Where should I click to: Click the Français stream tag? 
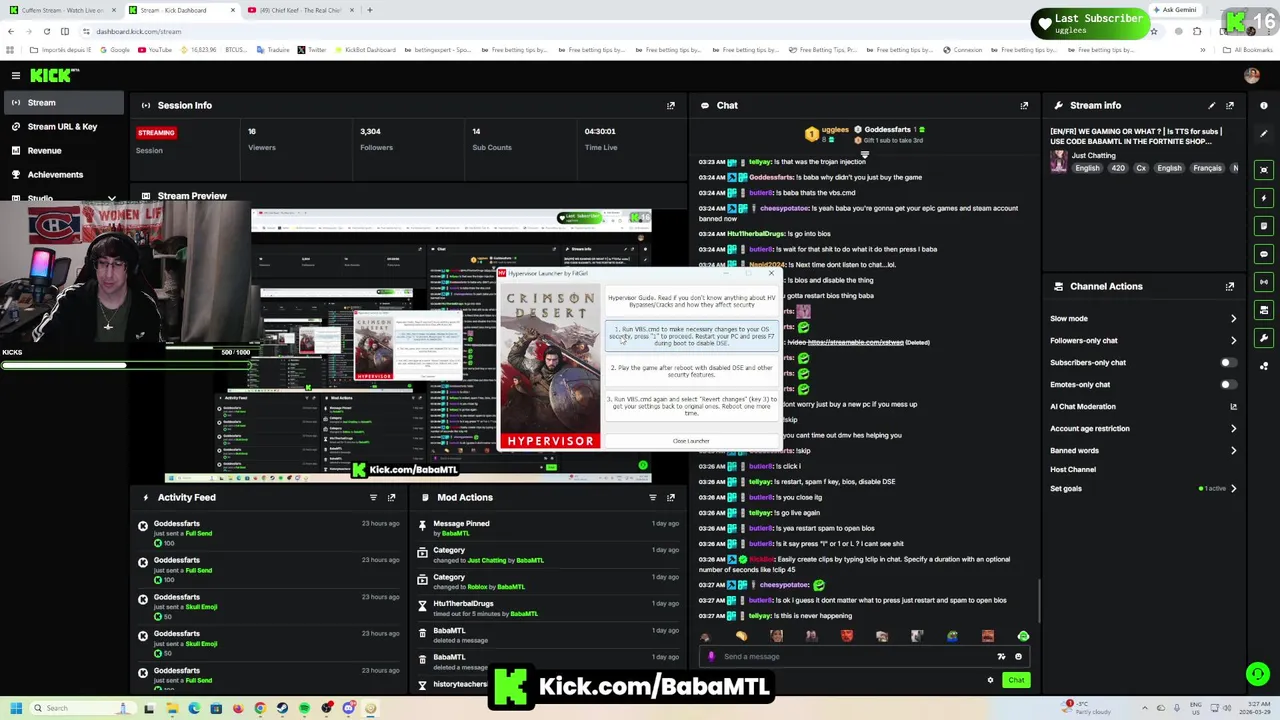pos(1207,168)
